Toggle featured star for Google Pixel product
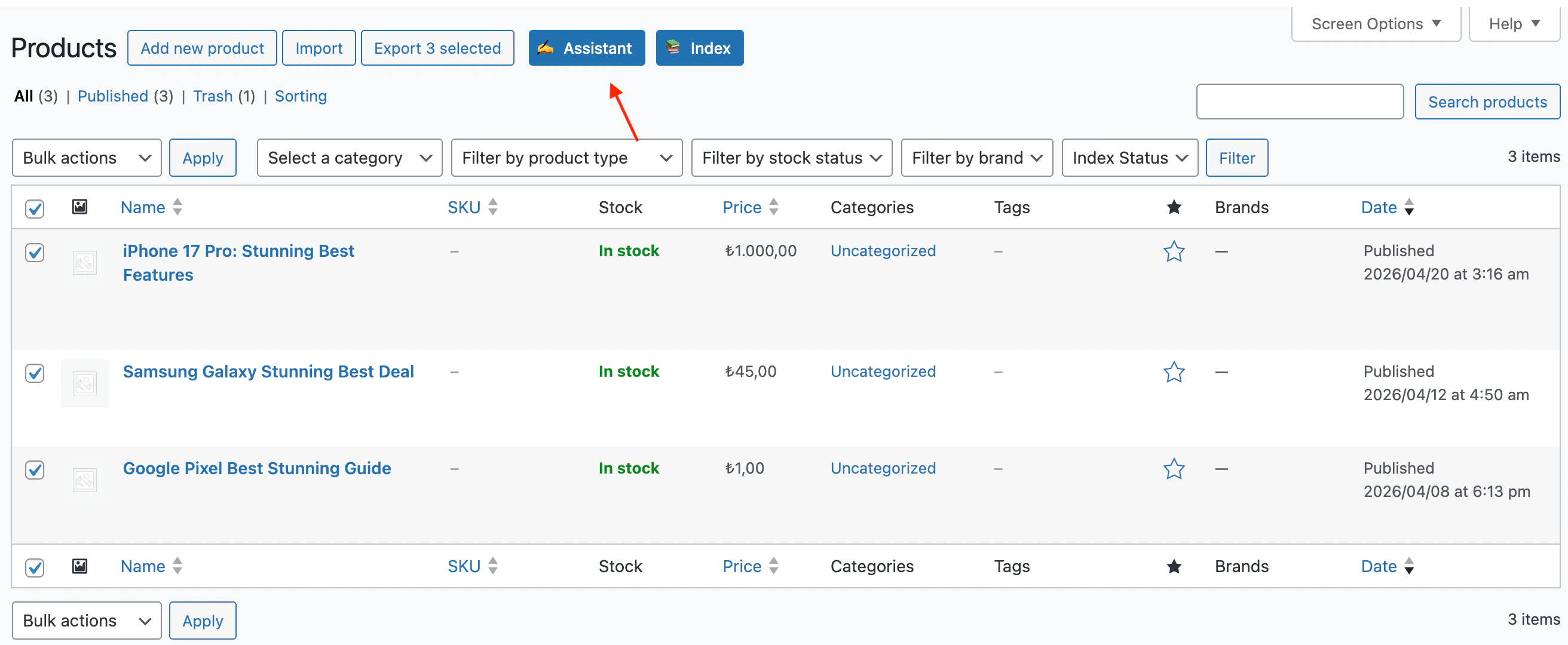Image resolution: width=1568 pixels, height=645 pixels. tap(1174, 469)
